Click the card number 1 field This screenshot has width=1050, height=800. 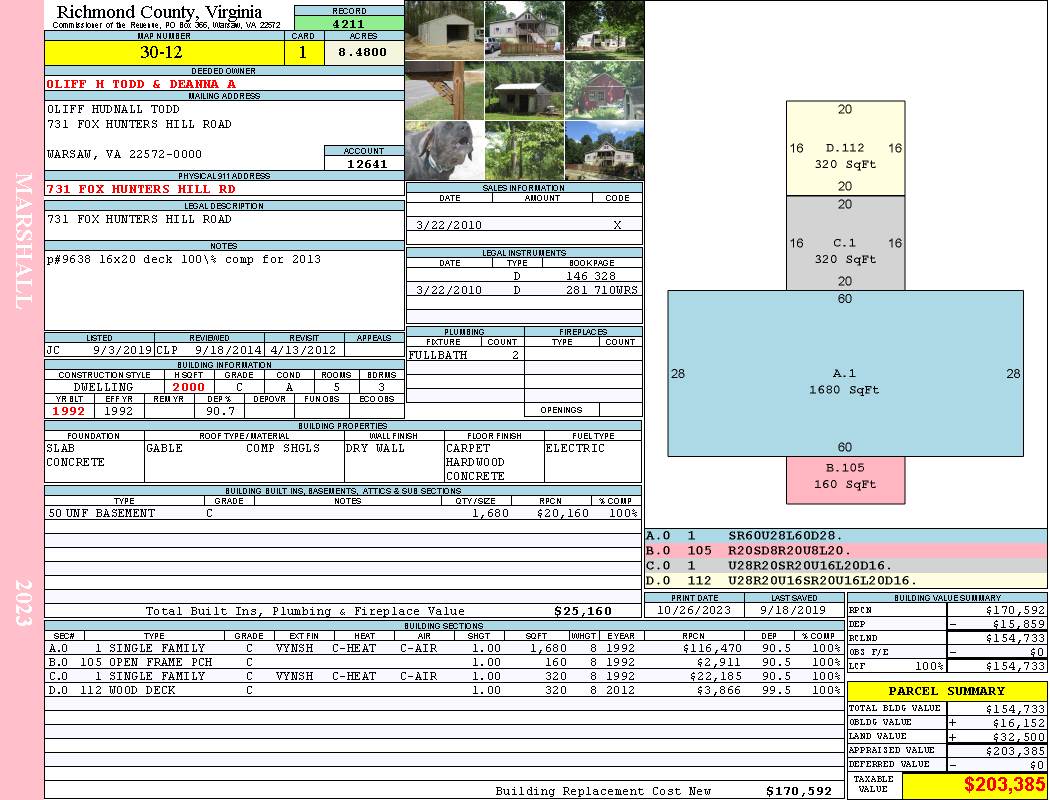tap(303, 52)
